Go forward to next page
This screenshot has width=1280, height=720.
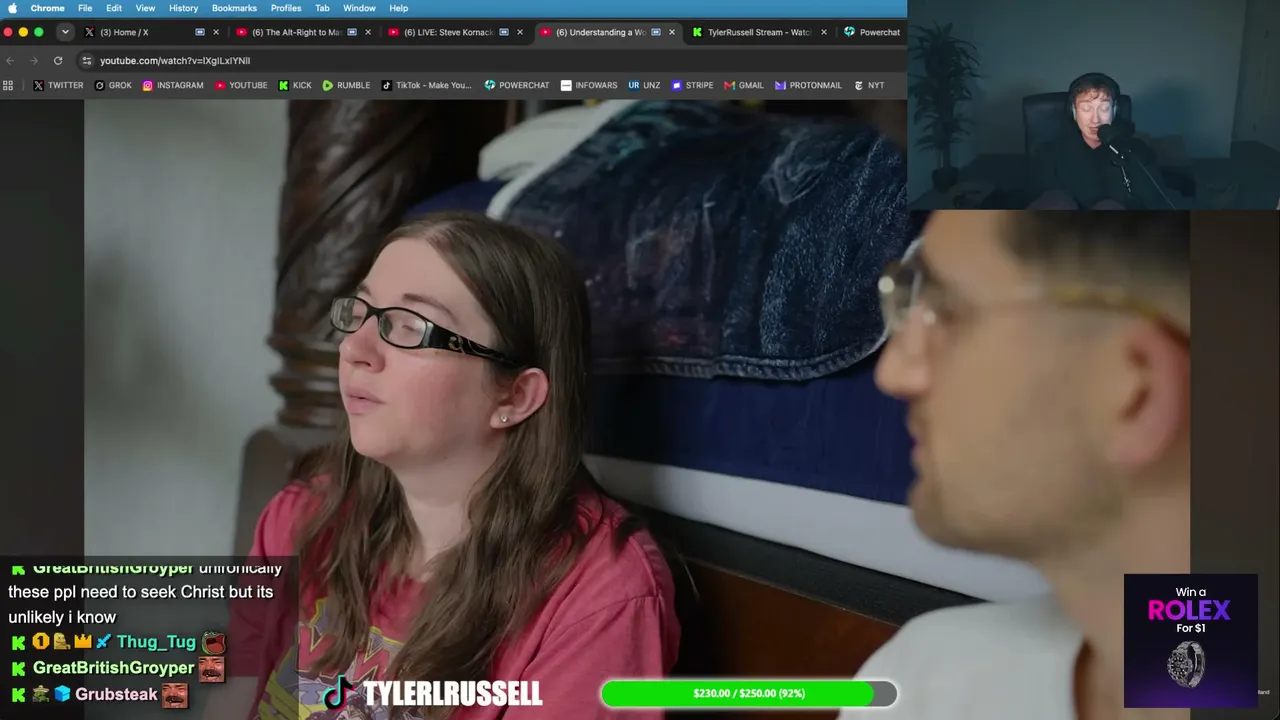coord(34,60)
